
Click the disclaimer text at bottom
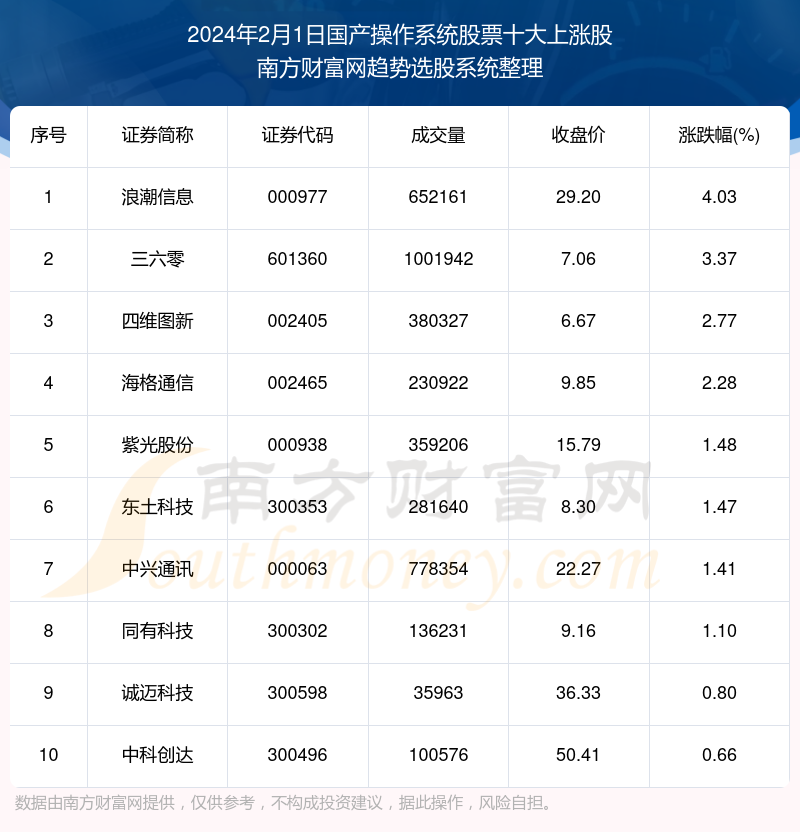282,803
